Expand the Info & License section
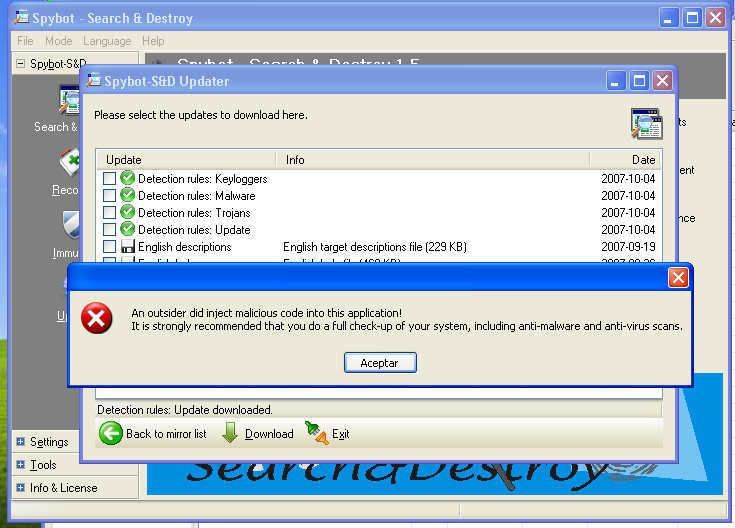The width and height of the screenshot is (735, 528). click(x=21, y=488)
